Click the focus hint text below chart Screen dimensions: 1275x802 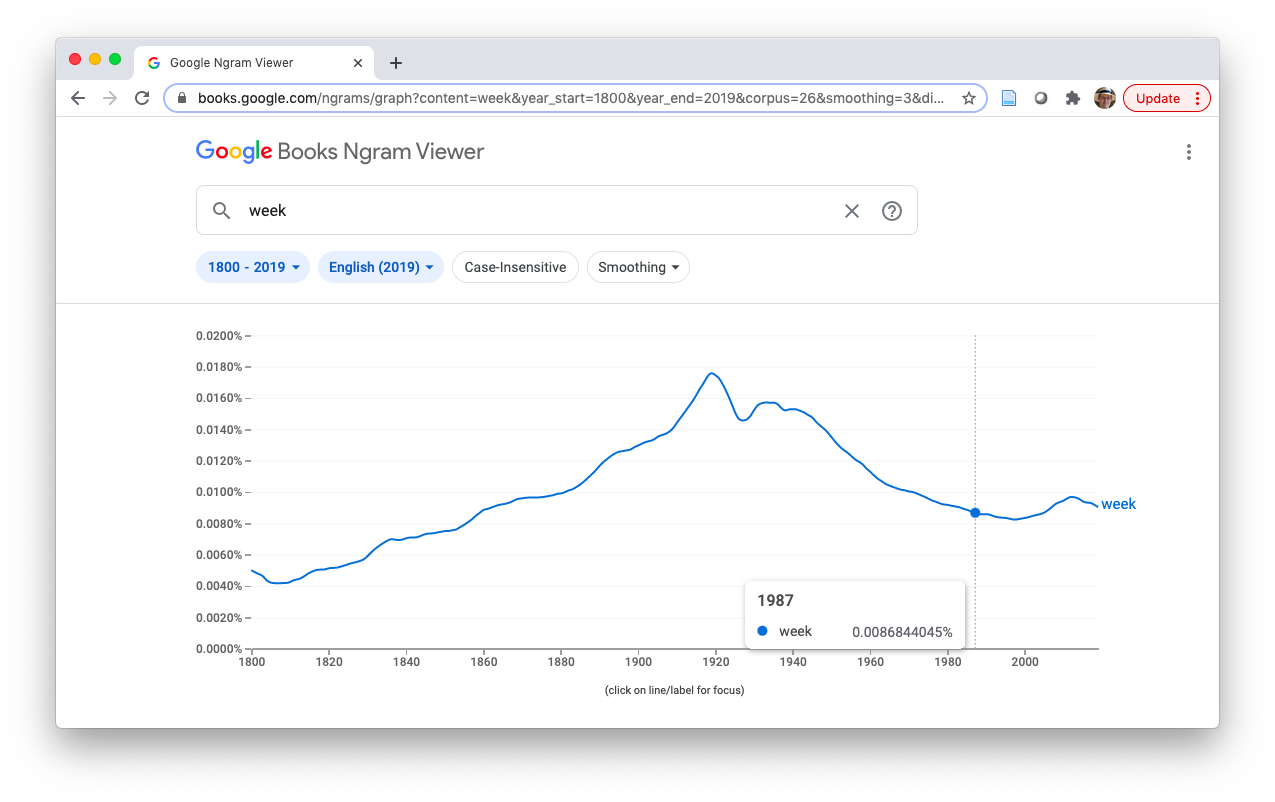coord(674,690)
